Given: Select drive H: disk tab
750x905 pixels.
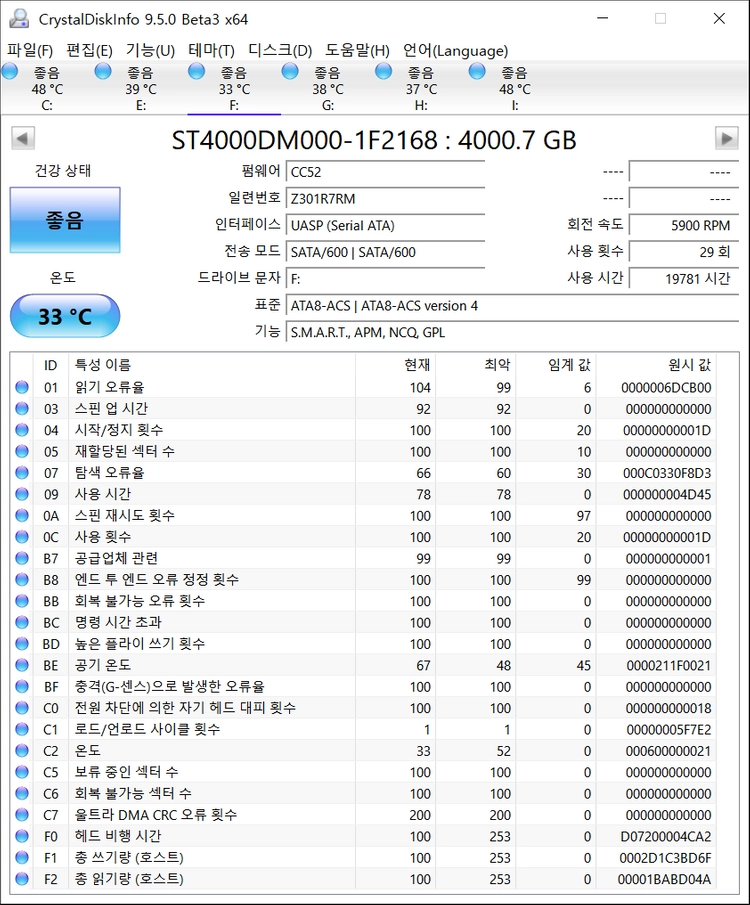Looking at the screenshot, I should pos(421,88).
